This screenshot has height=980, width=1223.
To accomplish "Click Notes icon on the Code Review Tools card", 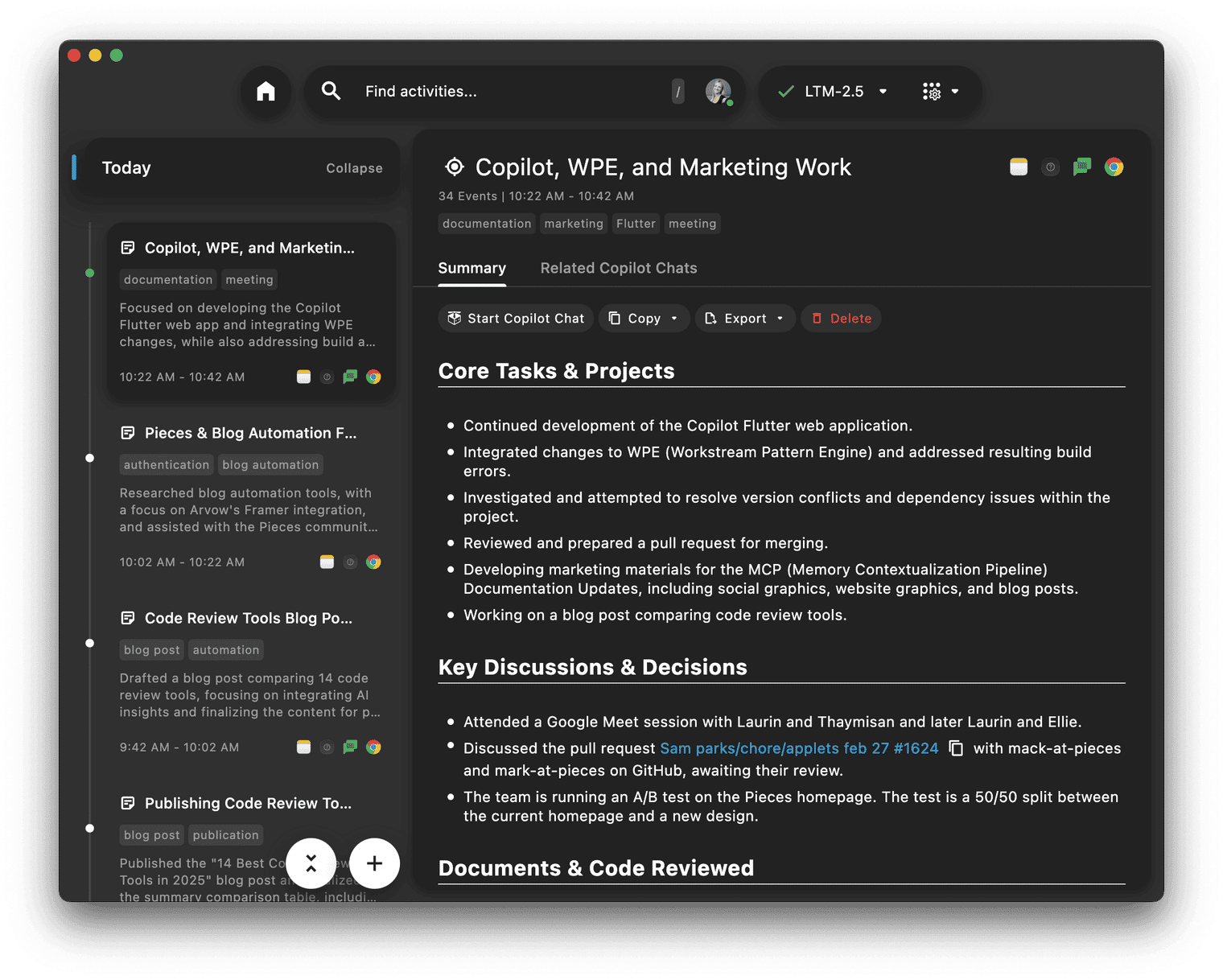I will click(x=303, y=747).
